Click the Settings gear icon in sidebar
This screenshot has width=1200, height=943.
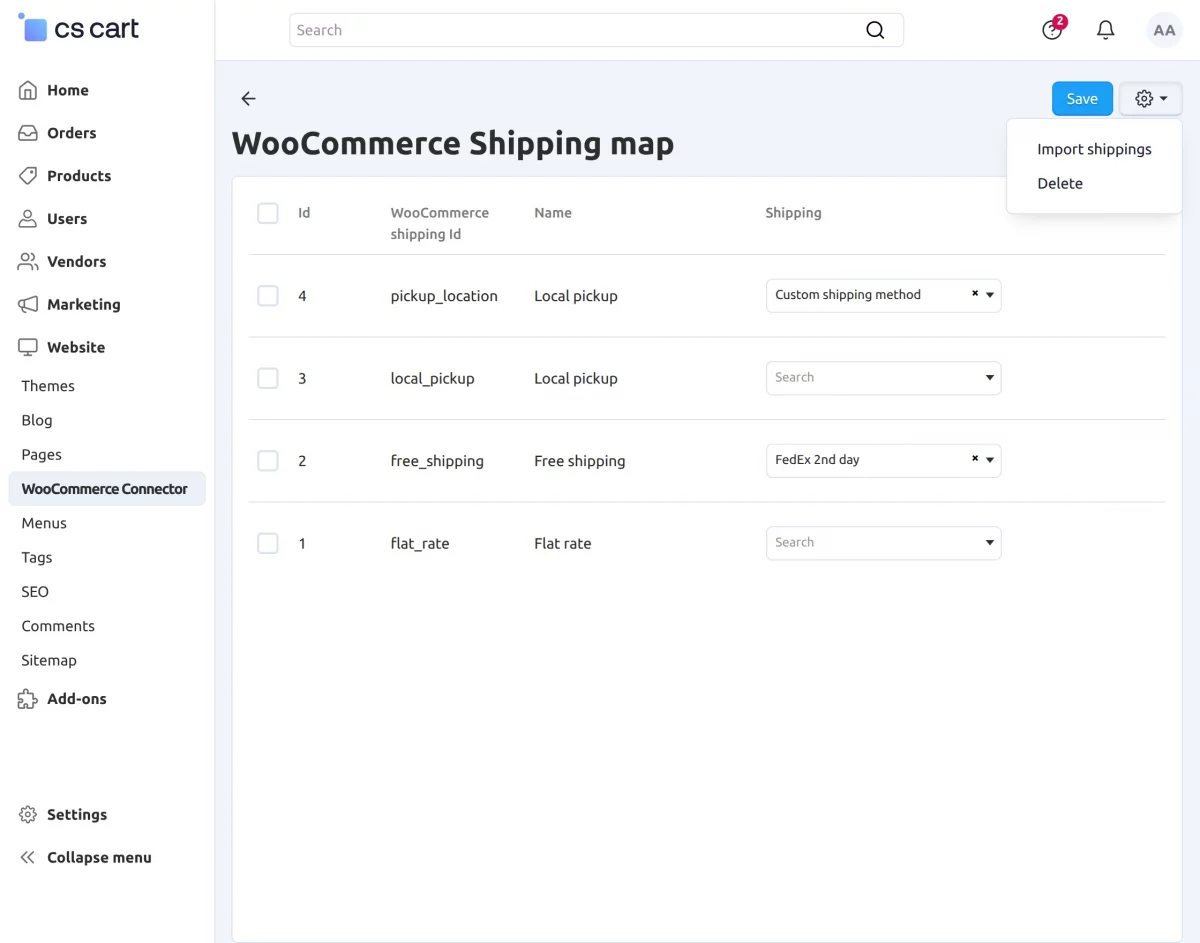coord(28,815)
